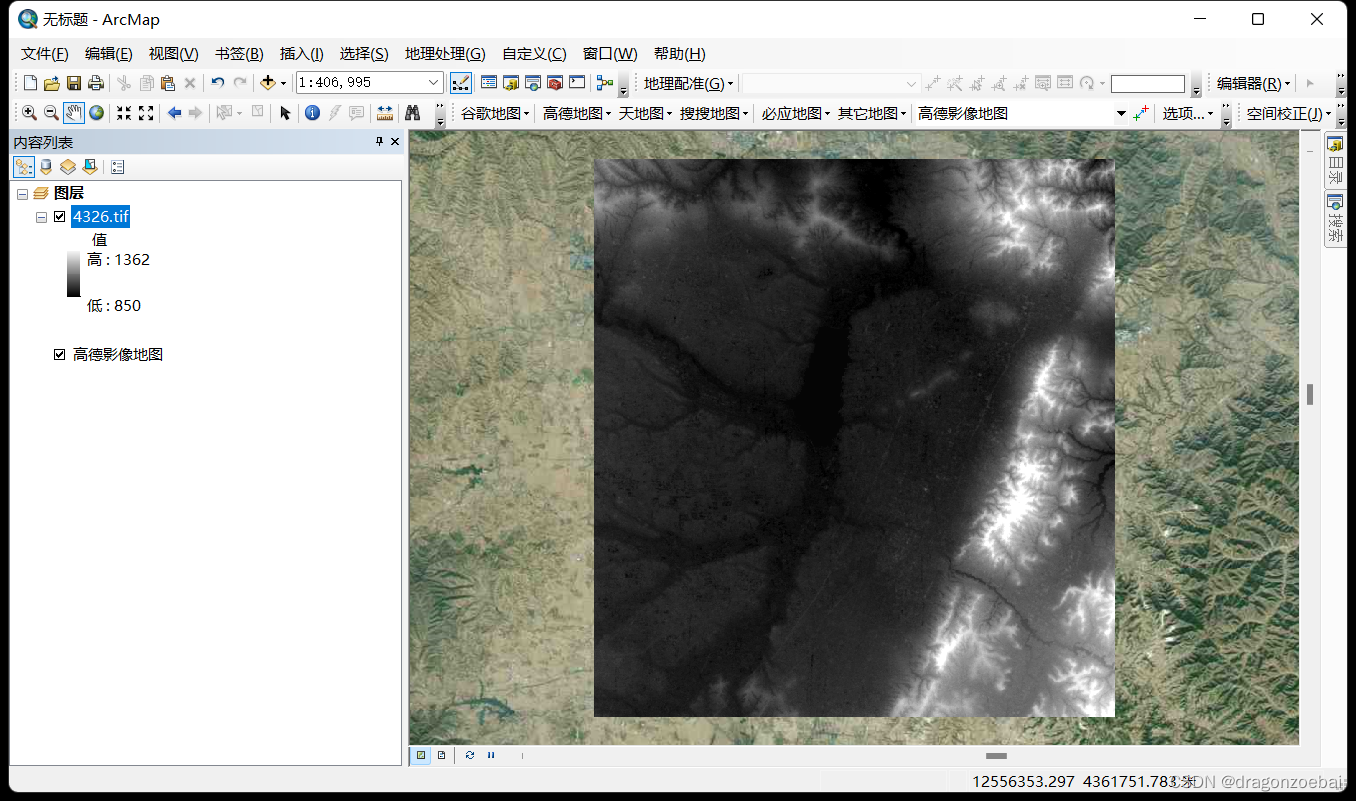Click the Measure tool icon
This screenshot has height=801, width=1356.
coord(385,112)
